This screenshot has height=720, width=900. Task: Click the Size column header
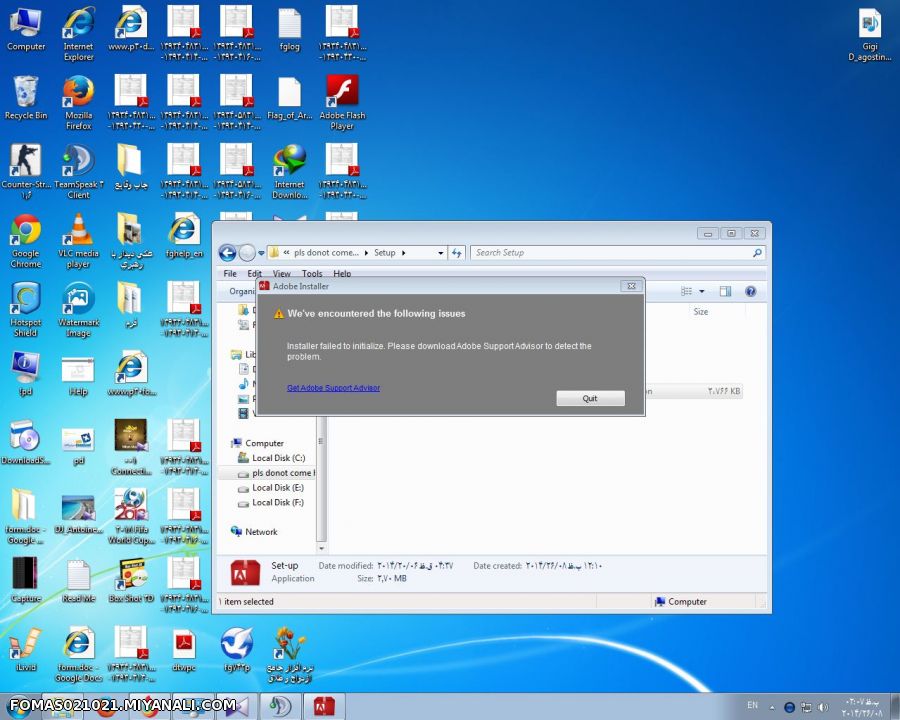click(x=700, y=311)
